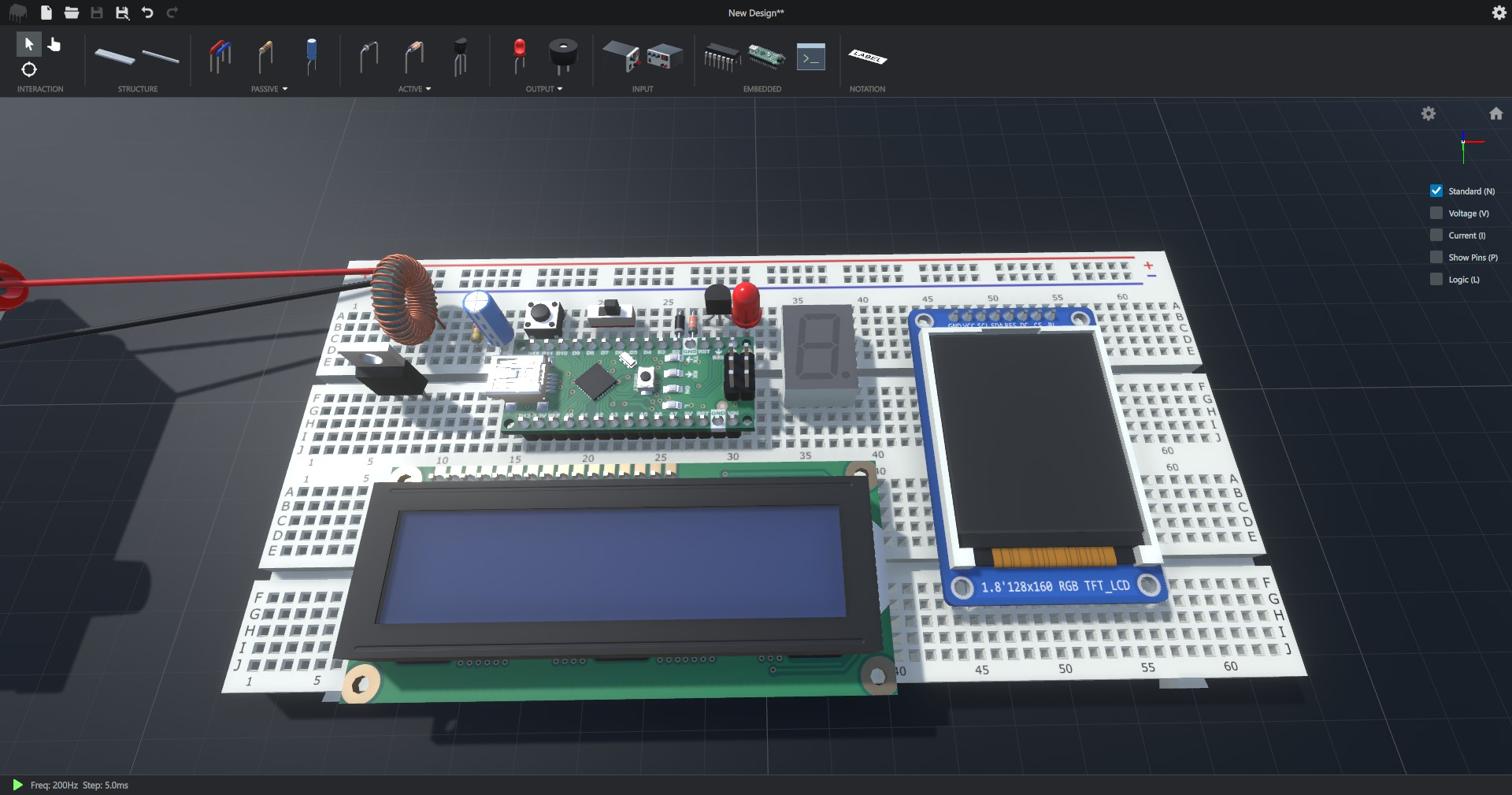Choose the transistor component
The height and width of the screenshot is (795, 1512).
[x=461, y=57]
